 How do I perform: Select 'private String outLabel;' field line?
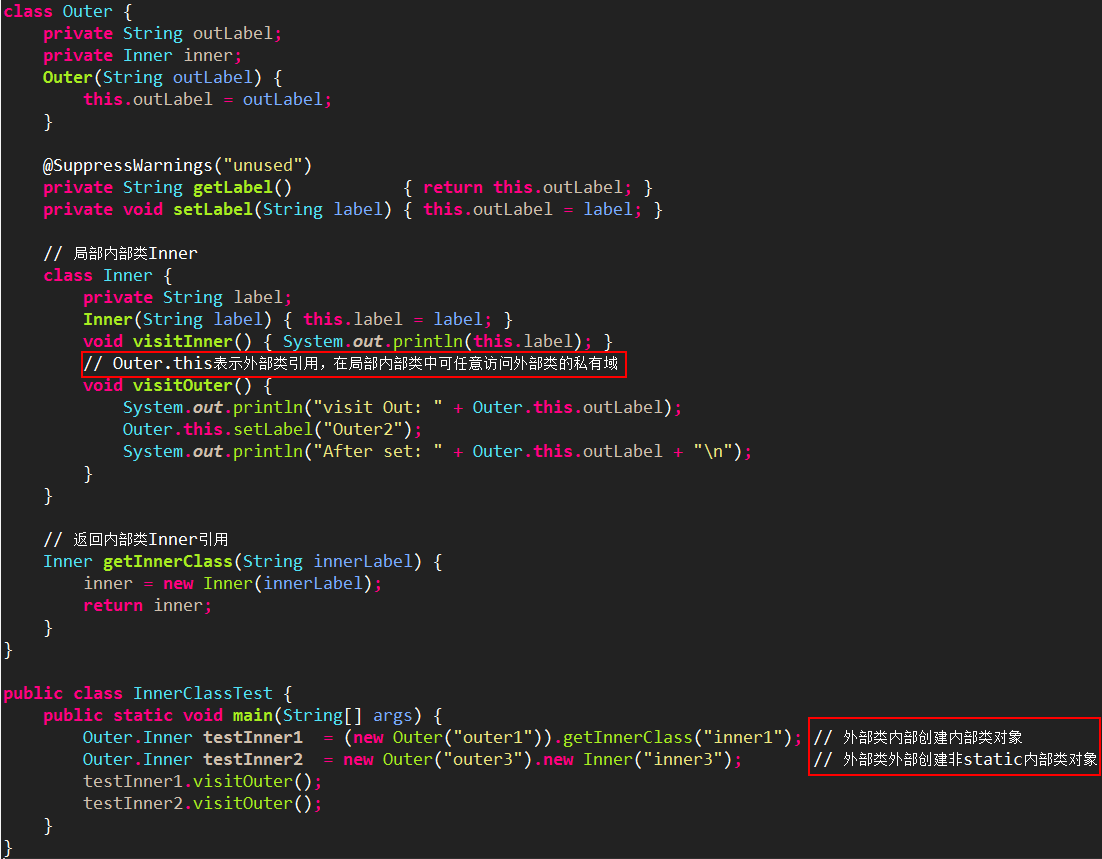pyautogui.click(x=162, y=33)
